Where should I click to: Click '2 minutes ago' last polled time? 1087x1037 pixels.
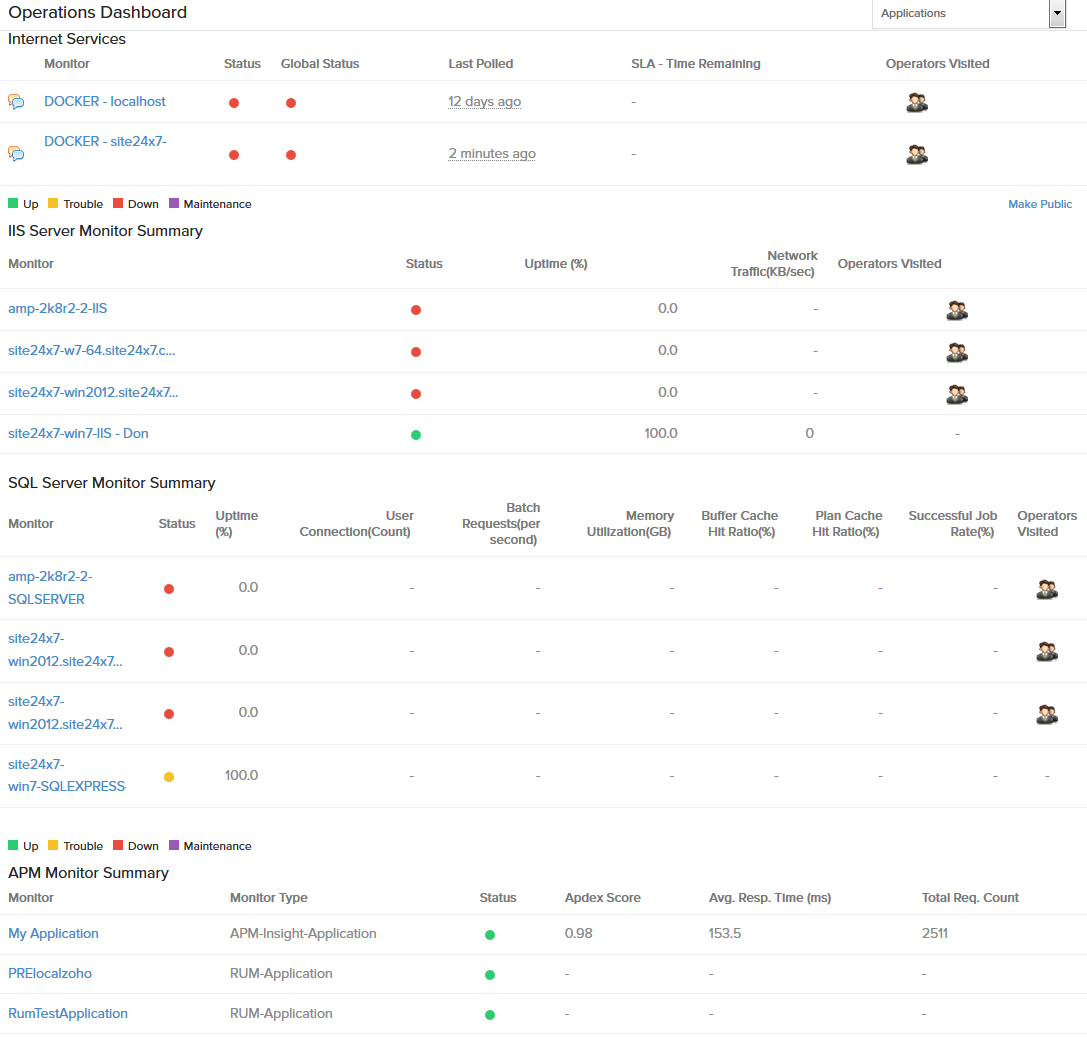(x=492, y=154)
